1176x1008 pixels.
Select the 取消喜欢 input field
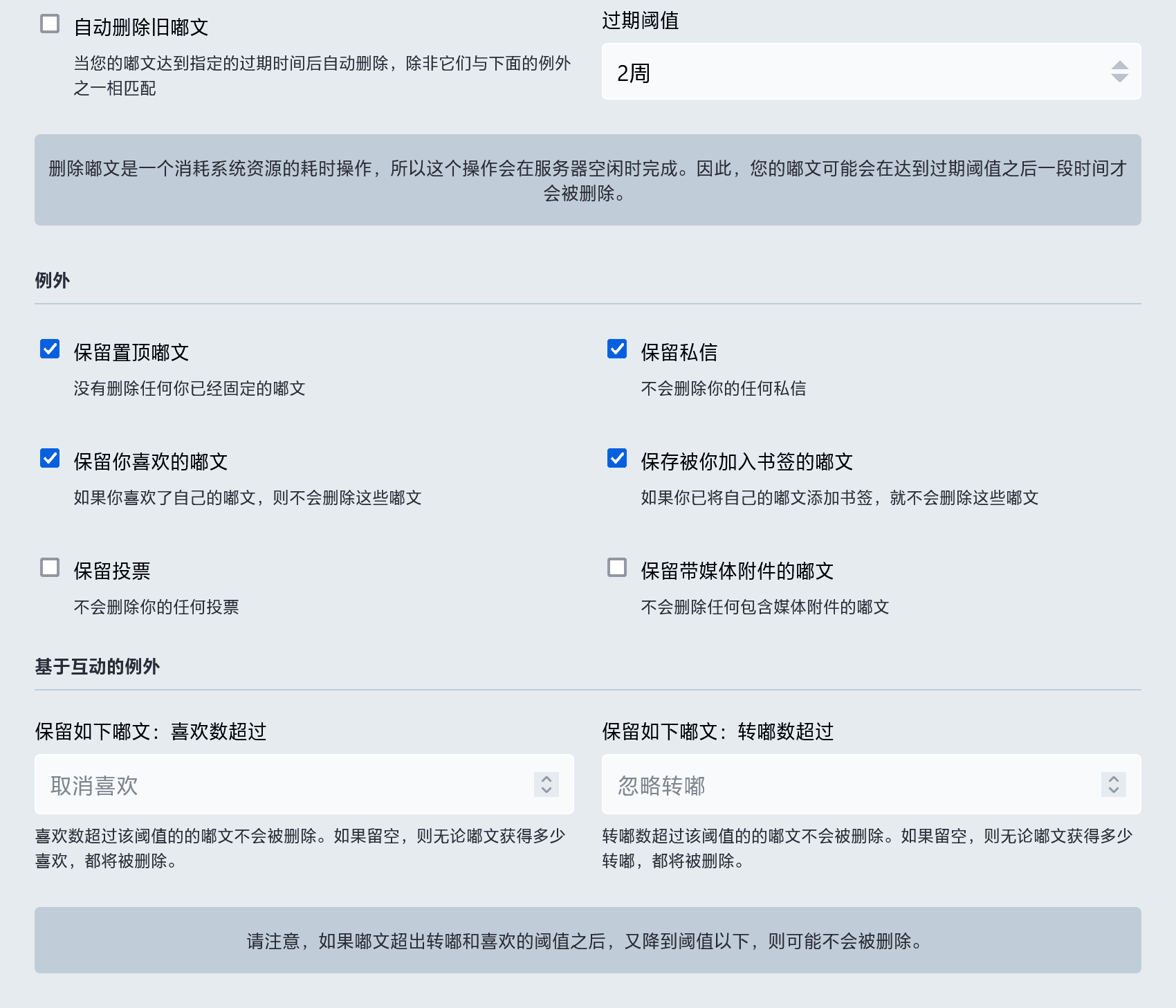pyautogui.click(x=277, y=784)
